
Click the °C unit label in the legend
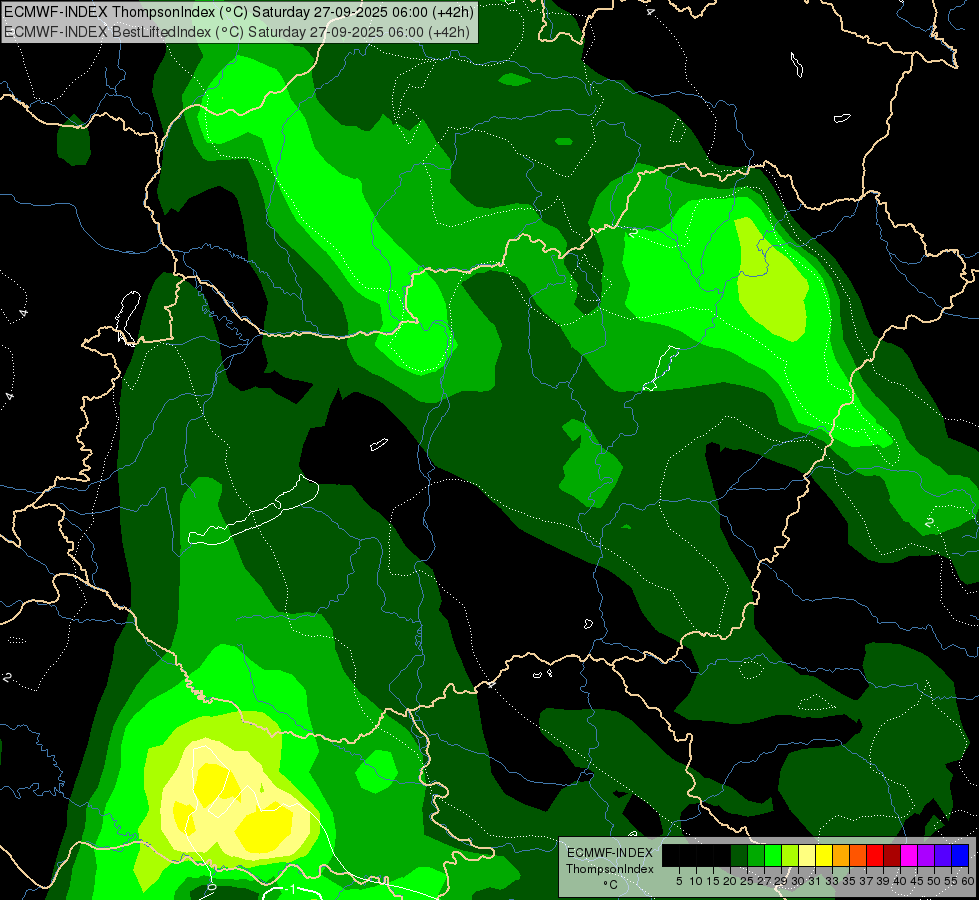(x=610, y=885)
